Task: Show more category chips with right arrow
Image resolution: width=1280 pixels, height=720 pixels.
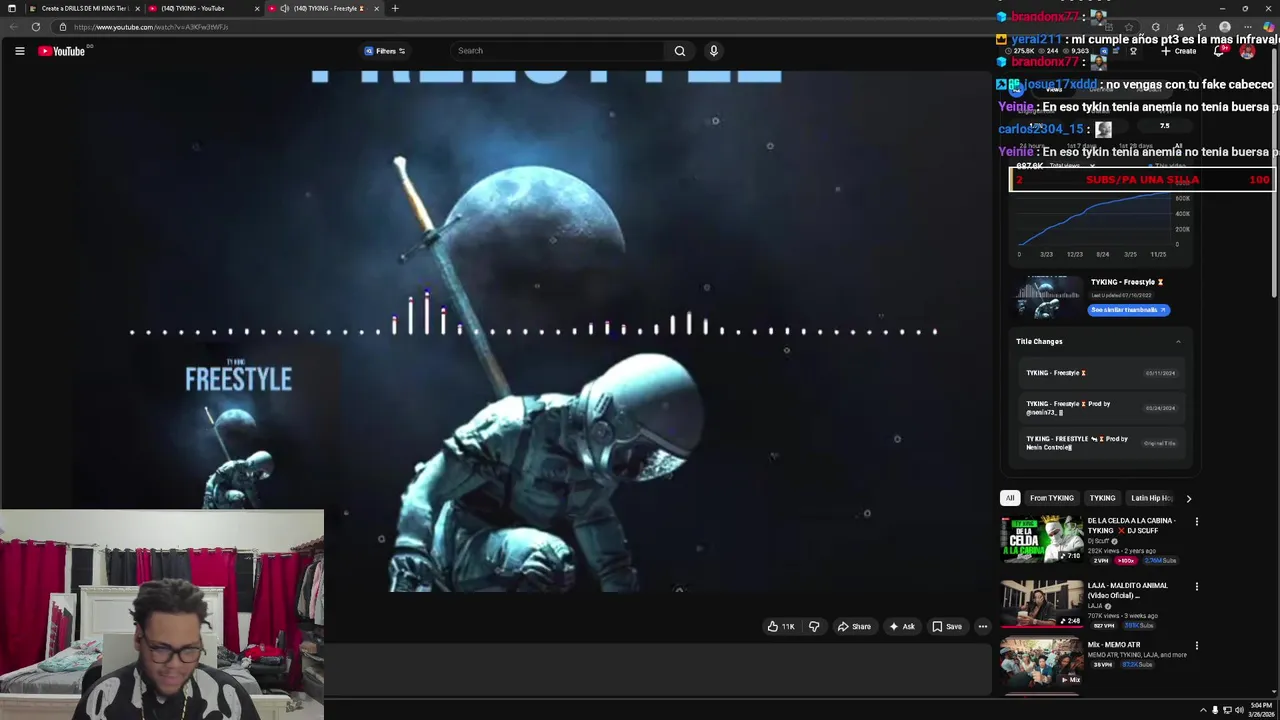Action: pyautogui.click(x=1188, y=498)
